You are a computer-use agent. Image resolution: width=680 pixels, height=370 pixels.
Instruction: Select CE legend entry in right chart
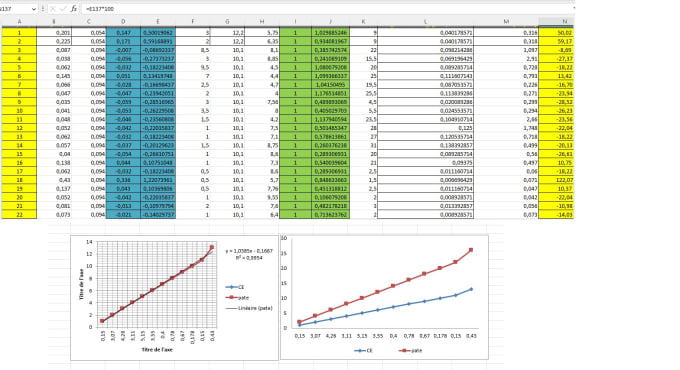363,350
